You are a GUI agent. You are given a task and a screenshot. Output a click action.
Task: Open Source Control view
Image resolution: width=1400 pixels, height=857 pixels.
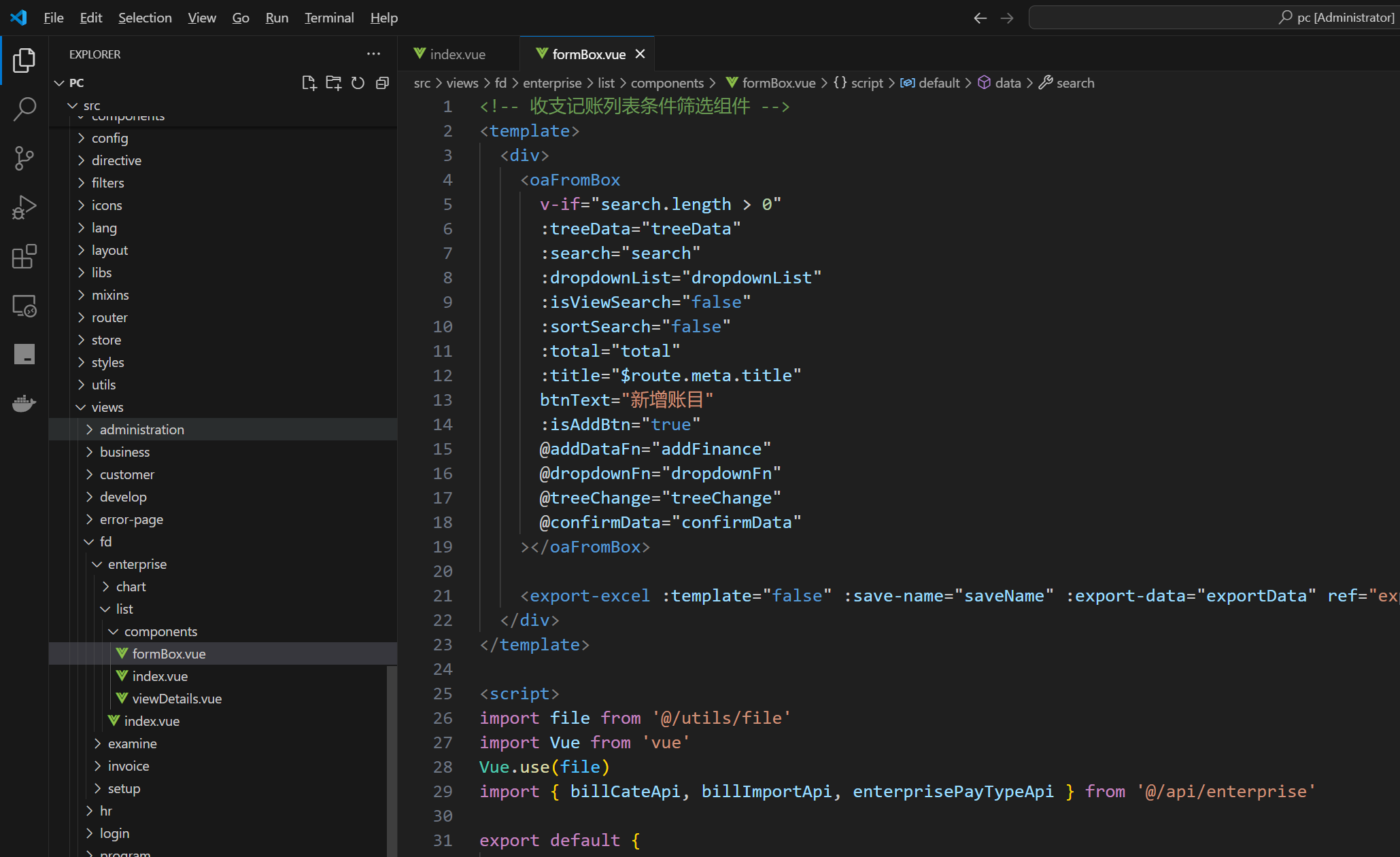pyautogui.click(x=24, y=158)
